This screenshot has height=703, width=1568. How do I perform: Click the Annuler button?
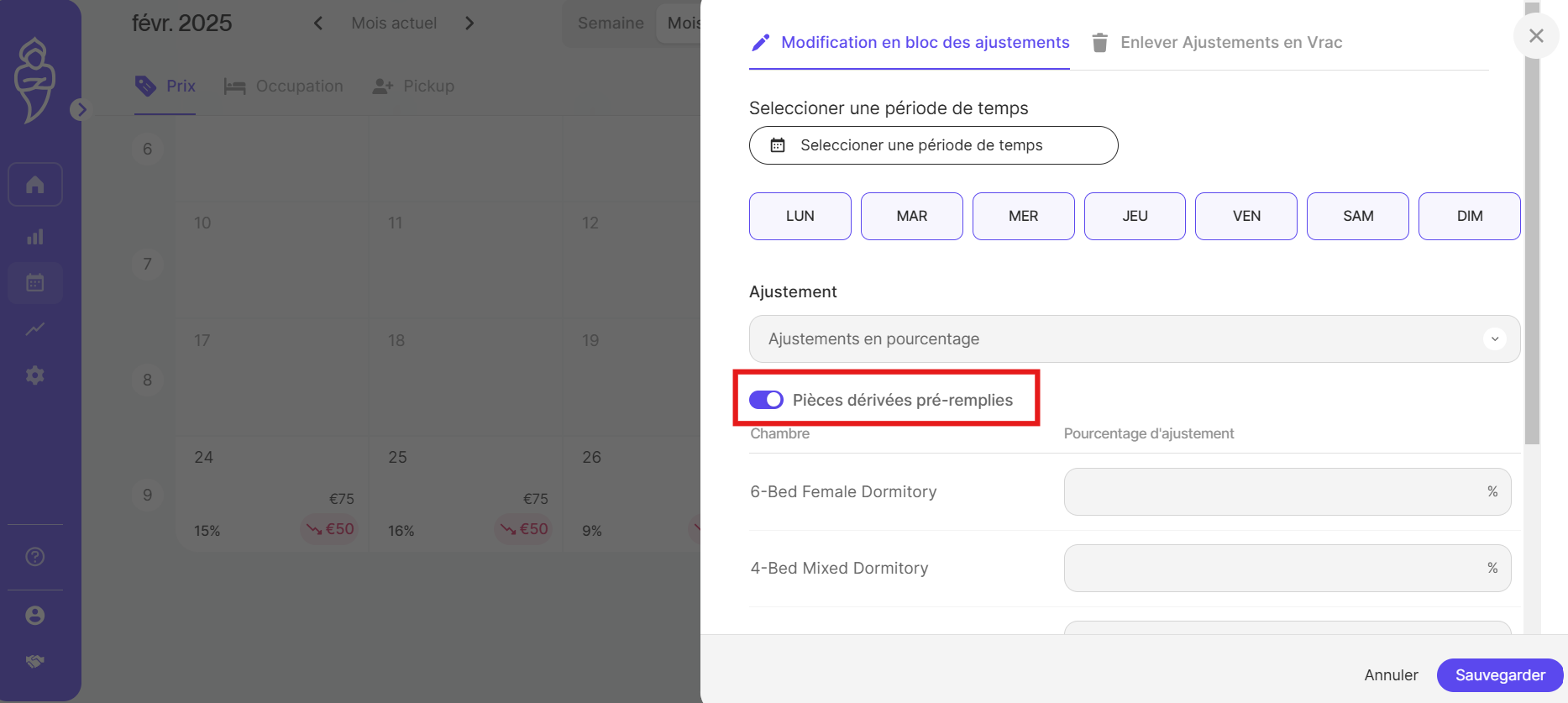coord(1391,675)
